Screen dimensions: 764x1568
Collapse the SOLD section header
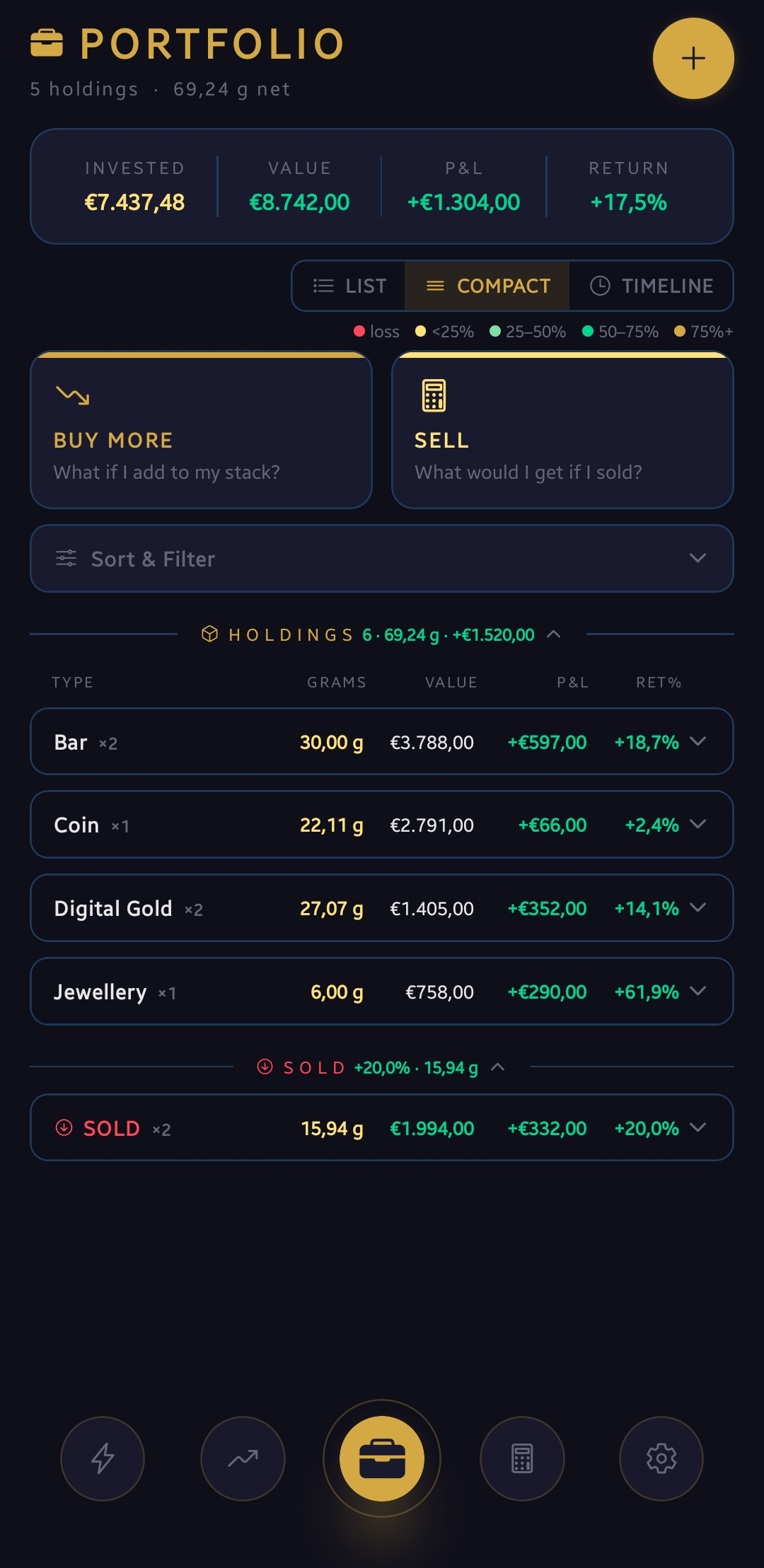(x=498, y=1067)
